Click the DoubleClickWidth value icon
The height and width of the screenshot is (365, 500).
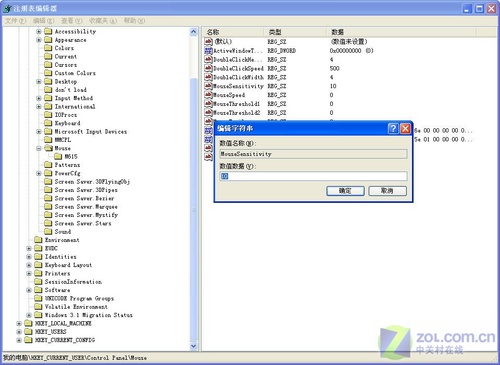click(x=208, y=77)
